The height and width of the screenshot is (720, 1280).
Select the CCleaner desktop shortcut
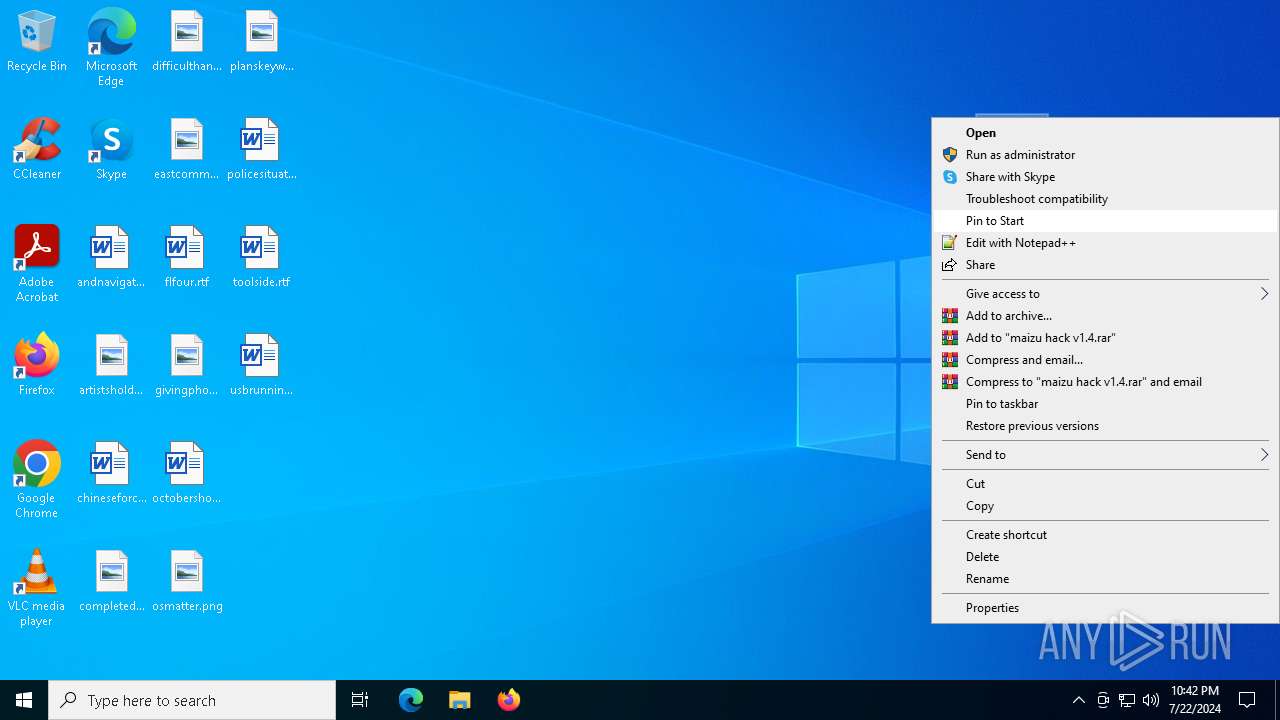point(37,150)
